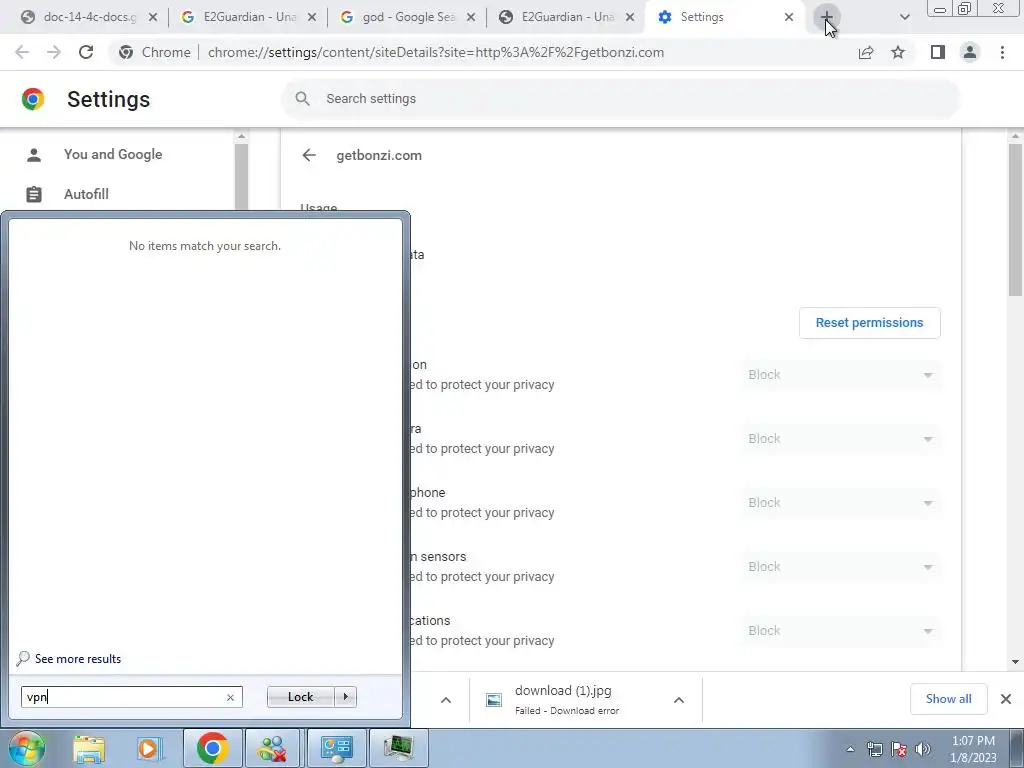The height and width of the screenshot is (768, 1024).
Task: Click See more results link
Action: coord(78,659)
